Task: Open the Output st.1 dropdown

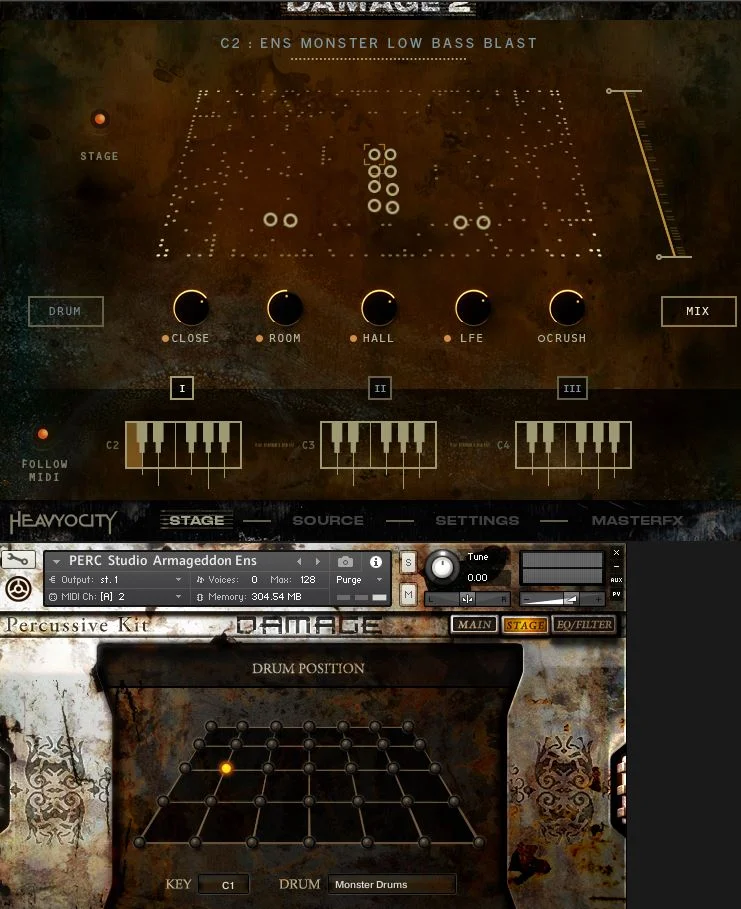Action: [x=117, y=580]
